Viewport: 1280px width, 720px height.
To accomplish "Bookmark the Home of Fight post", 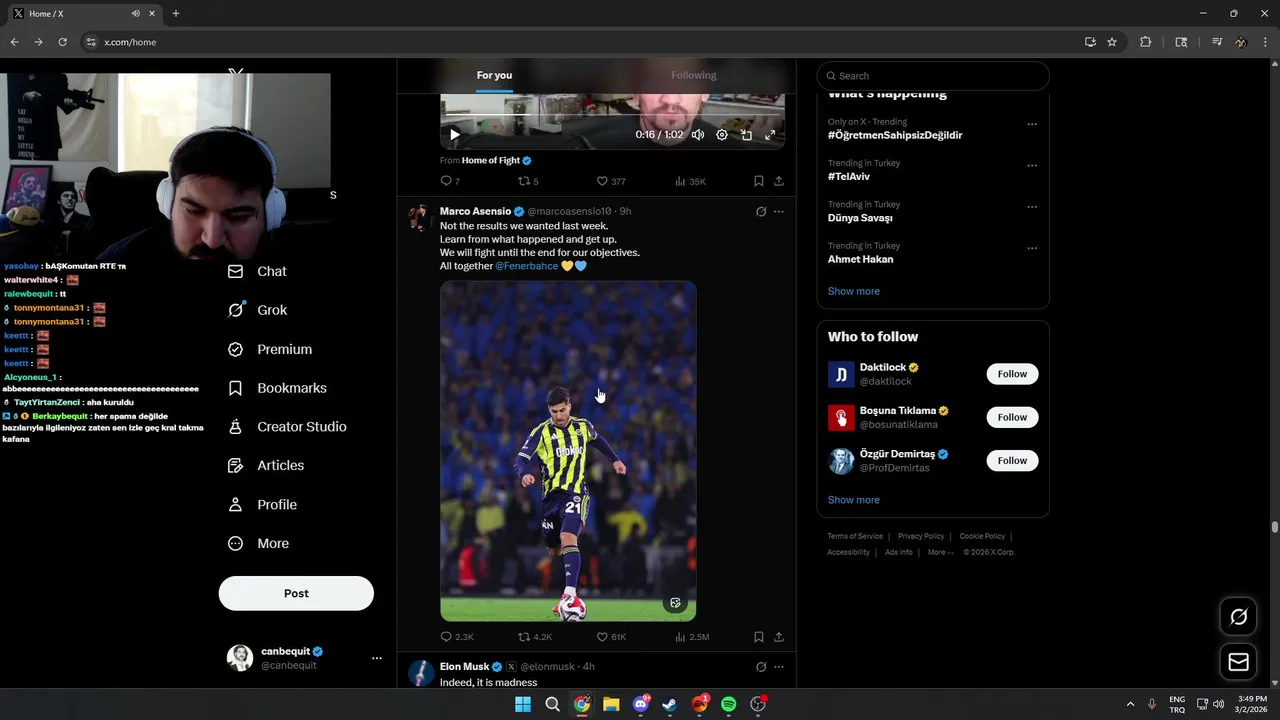I will tap(759, 181).
